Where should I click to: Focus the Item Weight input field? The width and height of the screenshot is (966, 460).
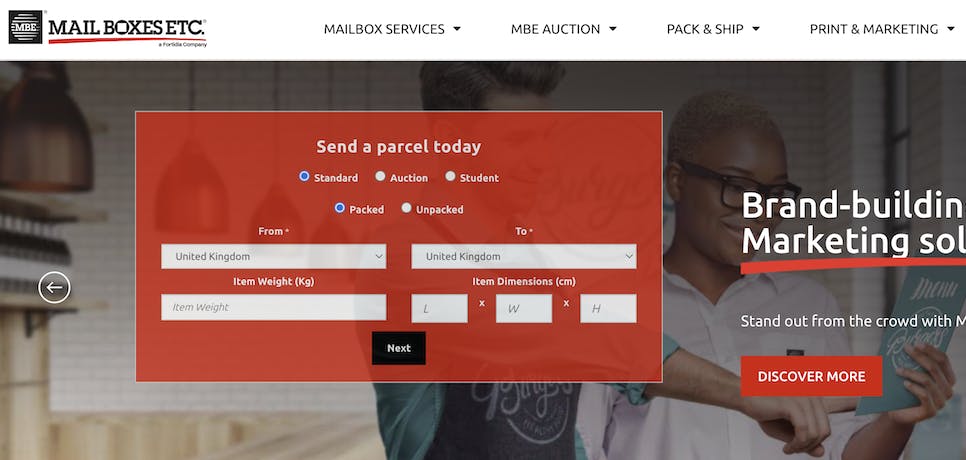[274, 307]
